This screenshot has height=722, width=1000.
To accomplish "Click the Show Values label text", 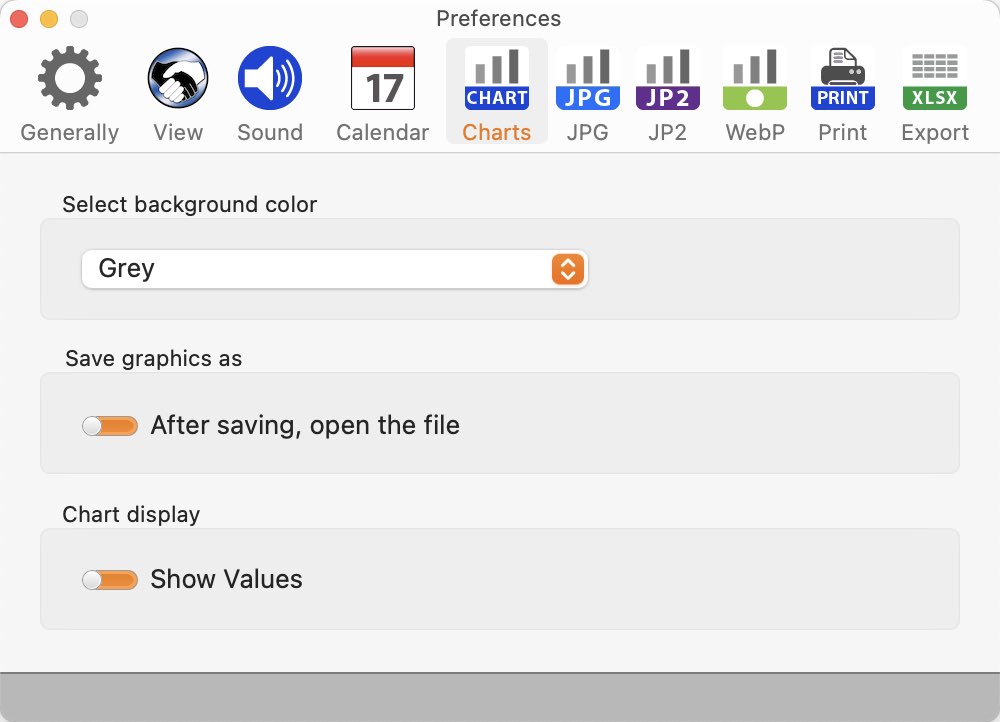I will (x=226, y=579).
